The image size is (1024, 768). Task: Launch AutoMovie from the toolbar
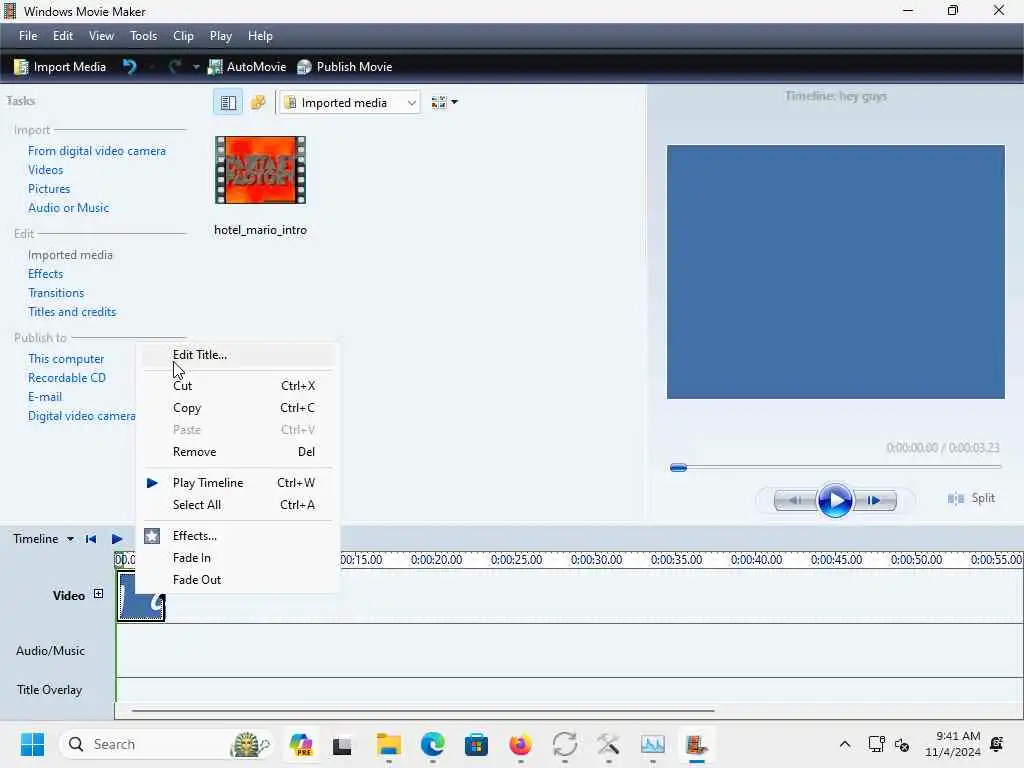[247, 67]
